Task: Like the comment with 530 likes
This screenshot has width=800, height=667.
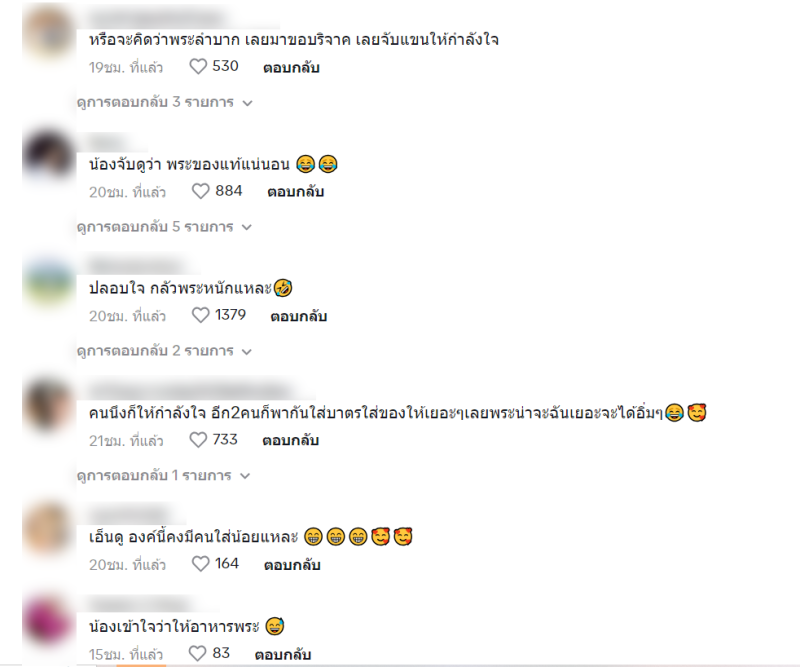Action: coord(198,67)
